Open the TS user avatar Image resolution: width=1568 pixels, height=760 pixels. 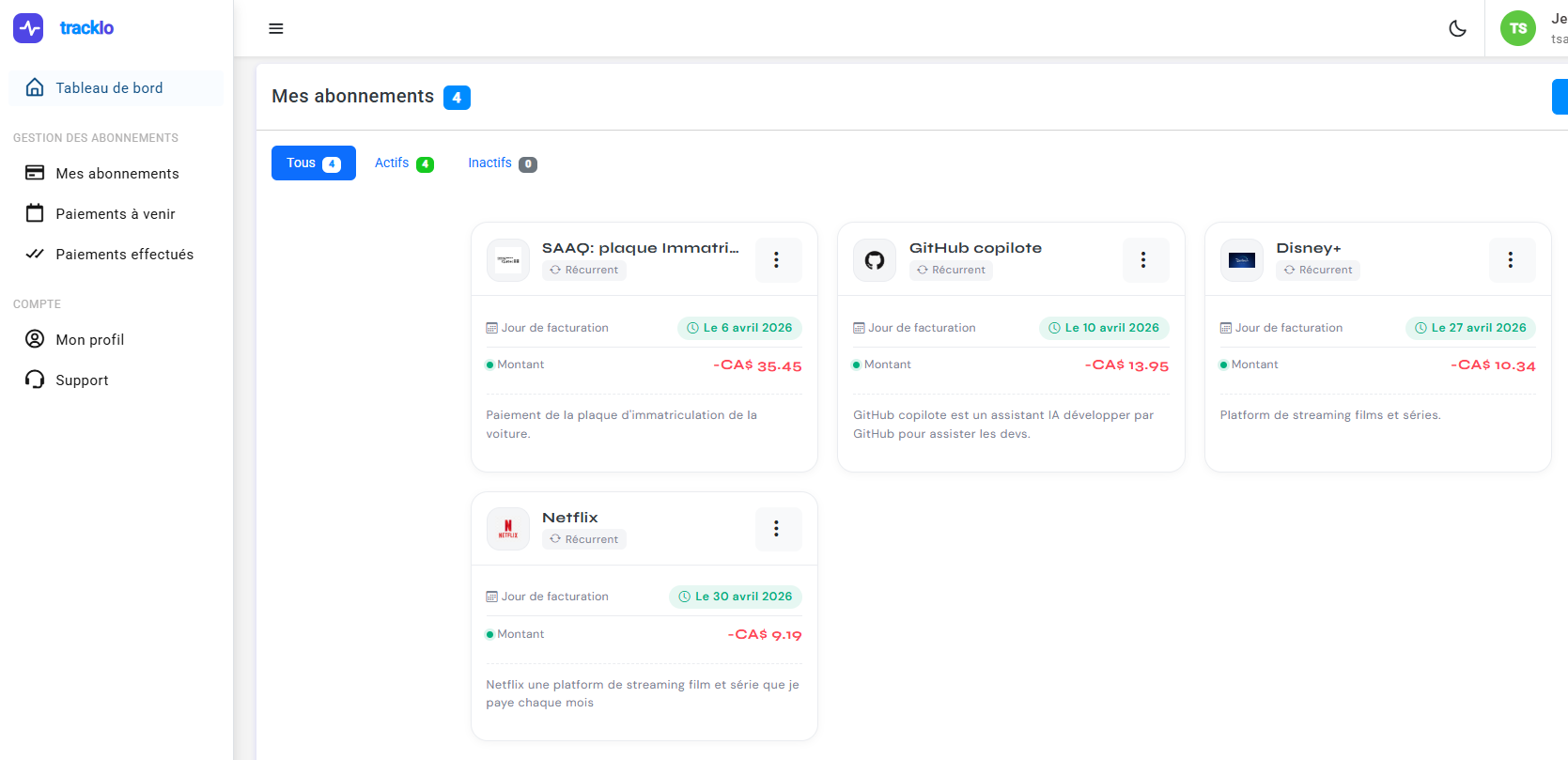1518,28
